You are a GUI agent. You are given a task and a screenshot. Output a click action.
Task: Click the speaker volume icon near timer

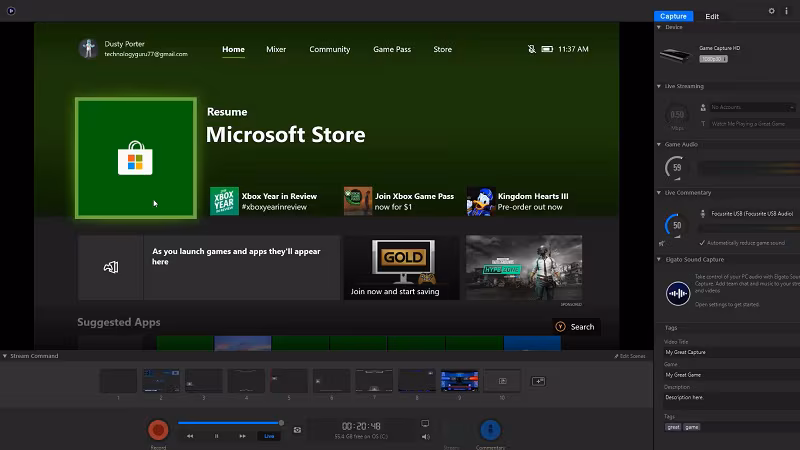426,437
